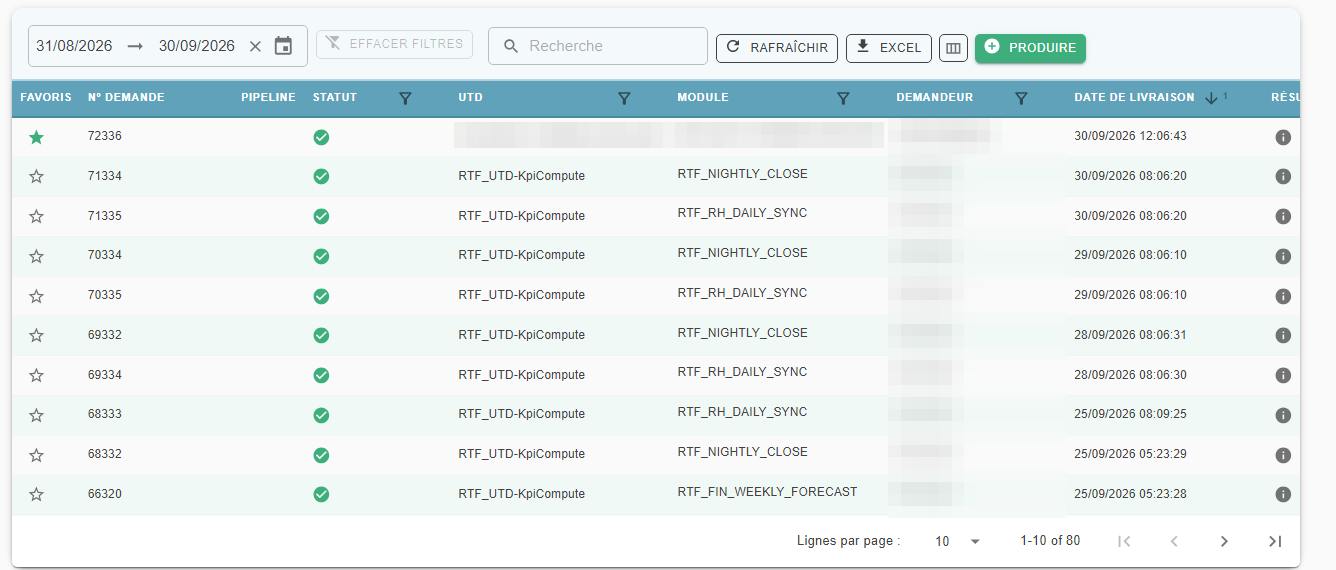Star request 70334 as favorite
The image size is (1336, 570).
(x=36, y=257)
